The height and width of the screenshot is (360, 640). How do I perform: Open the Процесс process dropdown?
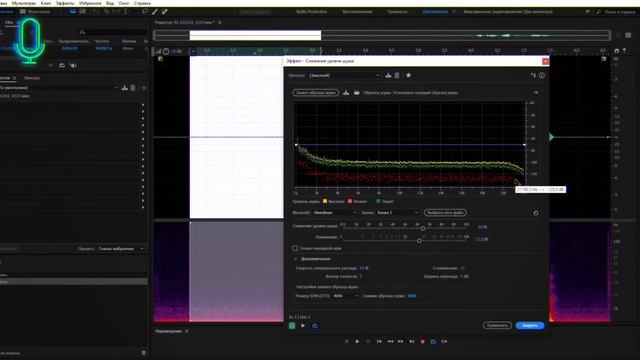coord(120,249)
